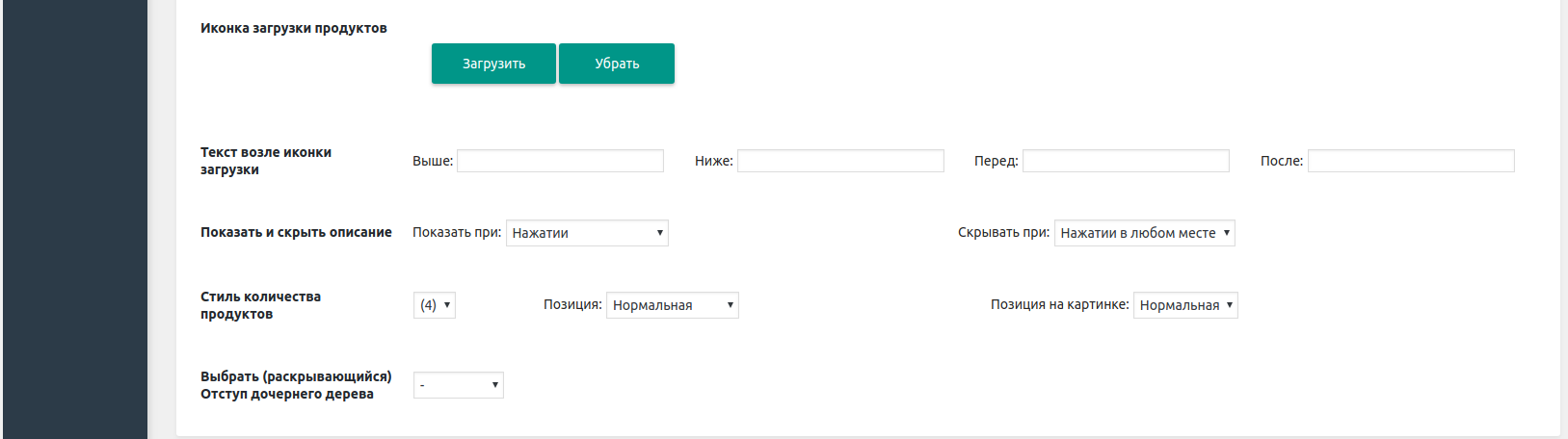Focus the Выше text input field
This screenshot has height=439, width=1568.
(560, 161)
